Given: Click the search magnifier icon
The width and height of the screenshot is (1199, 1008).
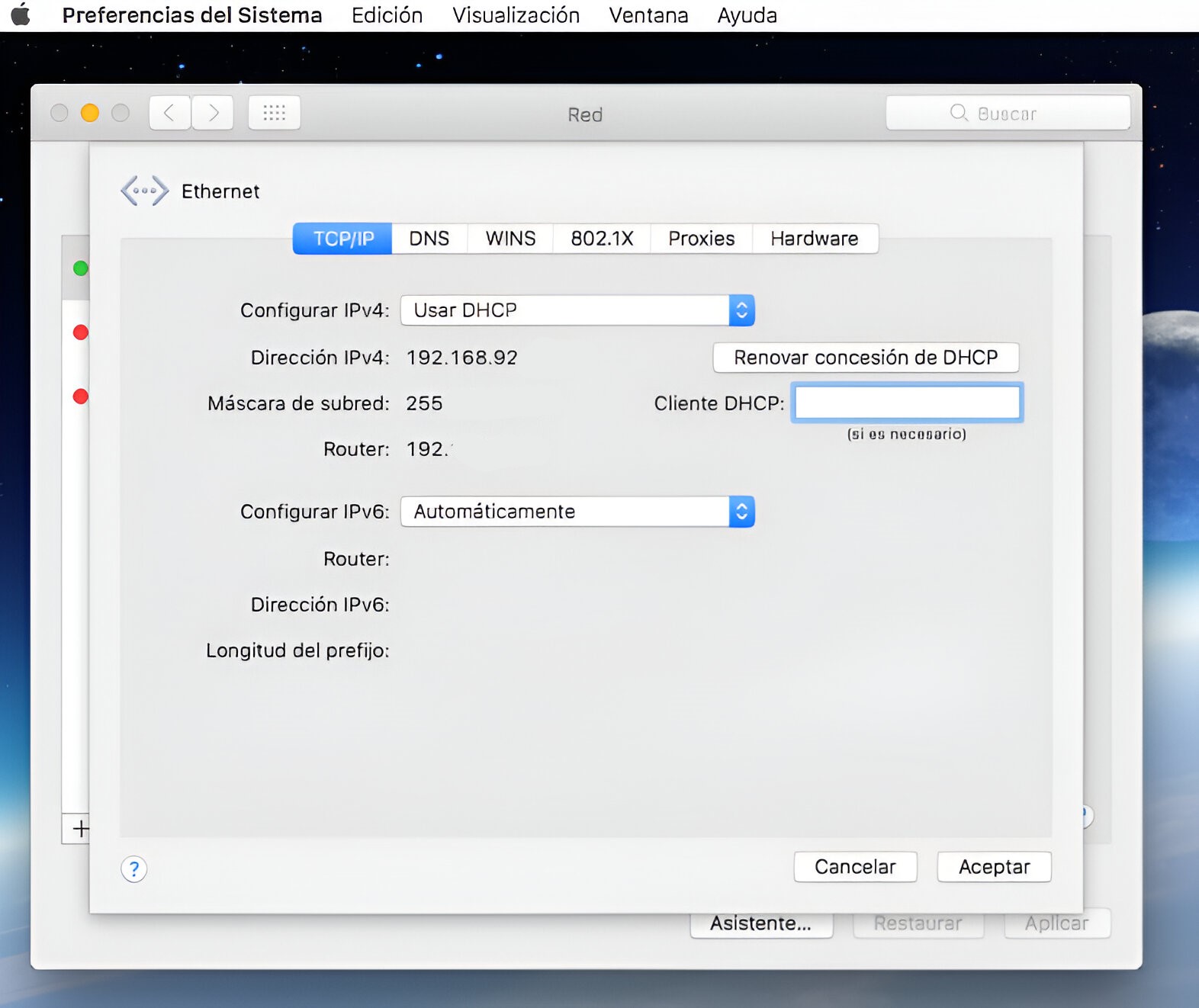Looking at the screenshot, I should coord(959,113).
